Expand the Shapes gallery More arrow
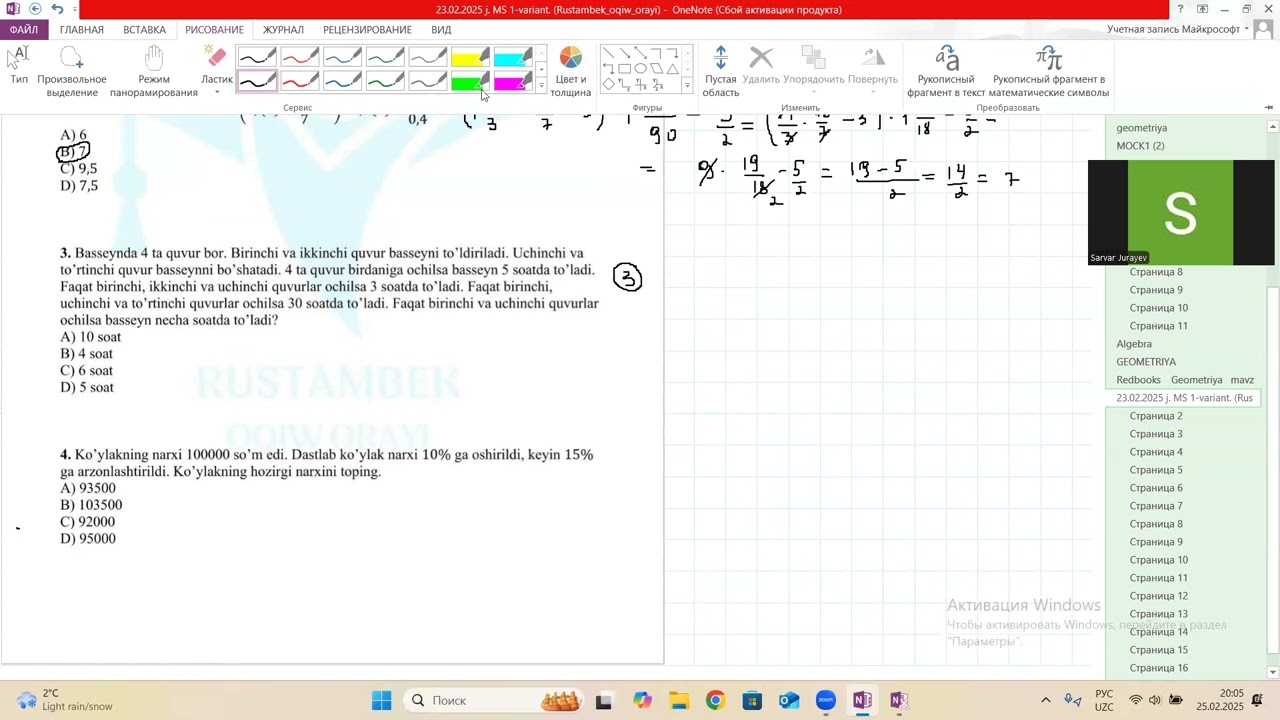The width and height of the screenshot is (1280, 720). click(x=687, y=87)
